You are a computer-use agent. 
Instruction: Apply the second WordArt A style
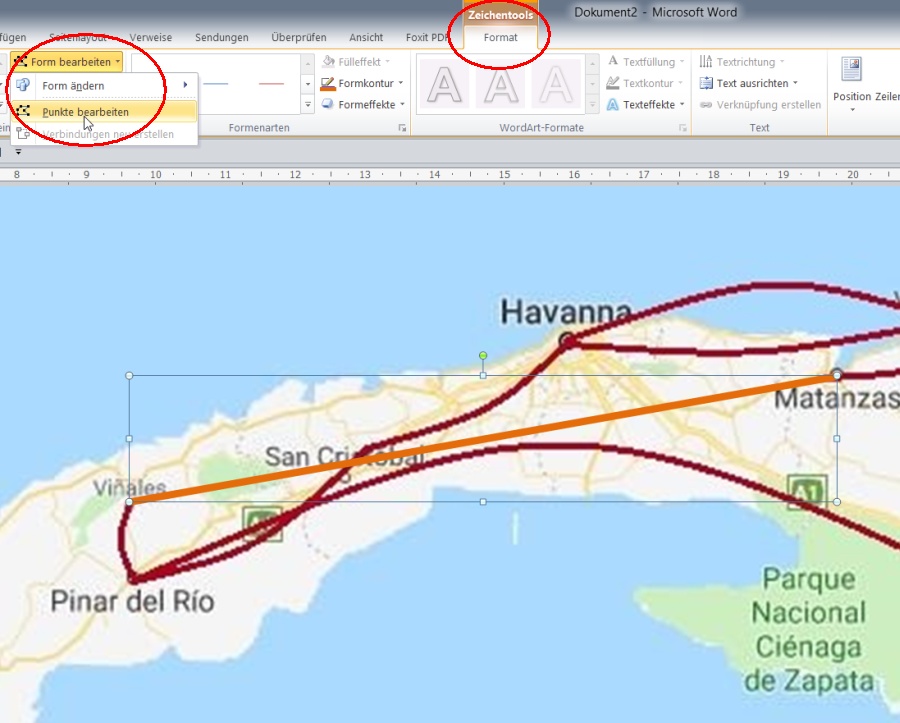coord(501,84)
